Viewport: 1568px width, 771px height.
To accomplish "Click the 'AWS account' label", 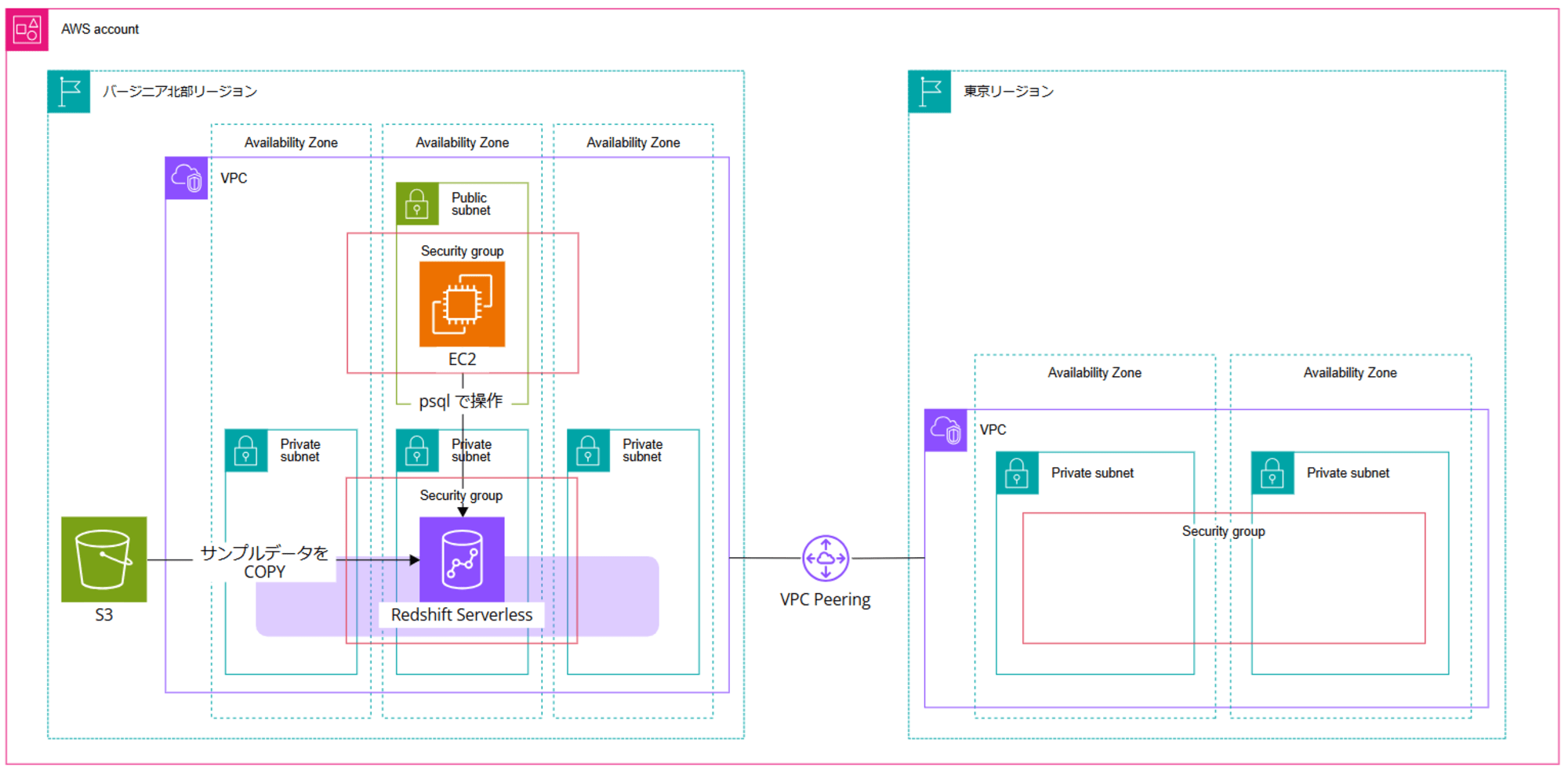I will click(x=100, y=30).
